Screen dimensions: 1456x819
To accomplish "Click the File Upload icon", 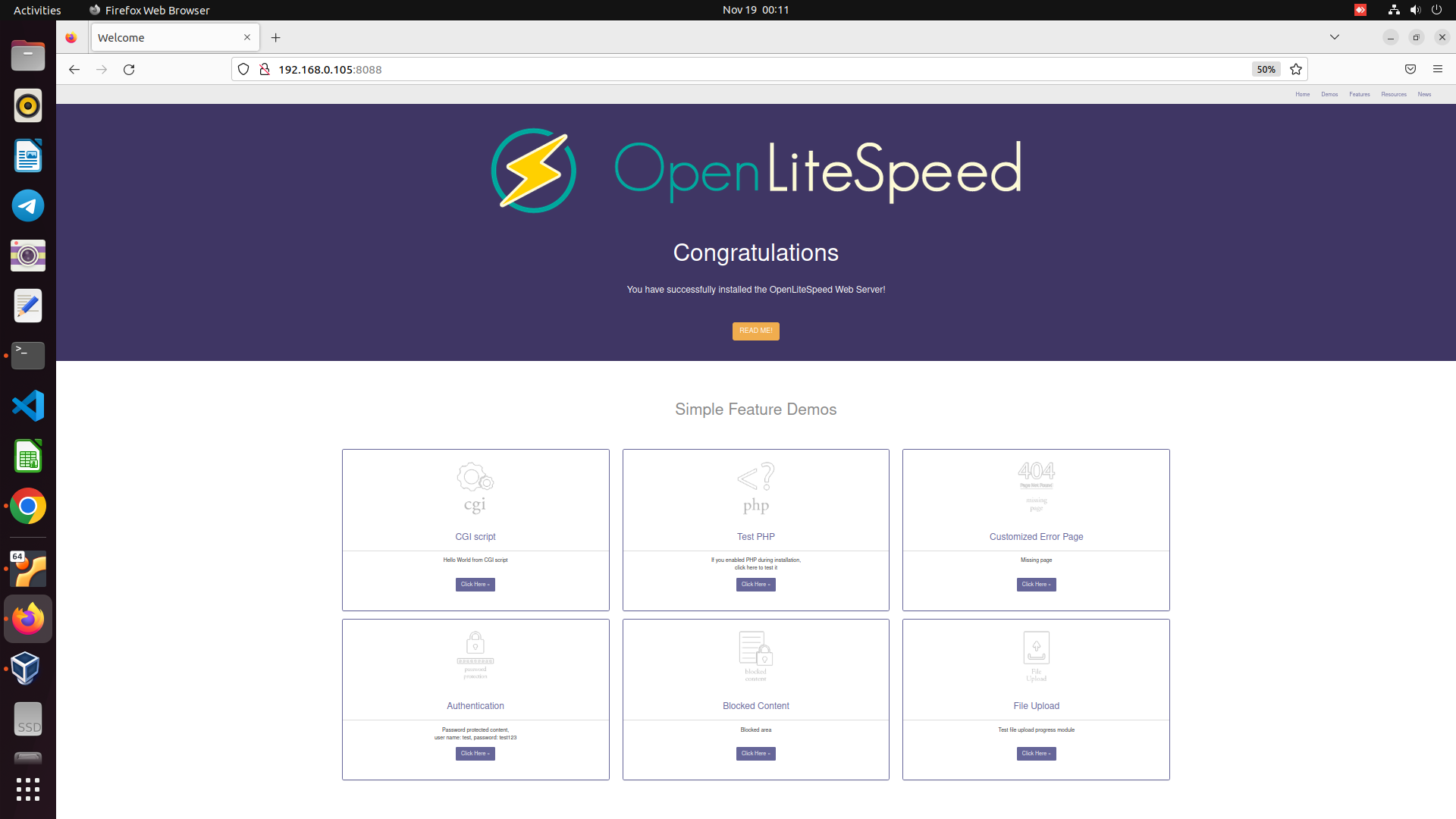I will (1037, 656).
